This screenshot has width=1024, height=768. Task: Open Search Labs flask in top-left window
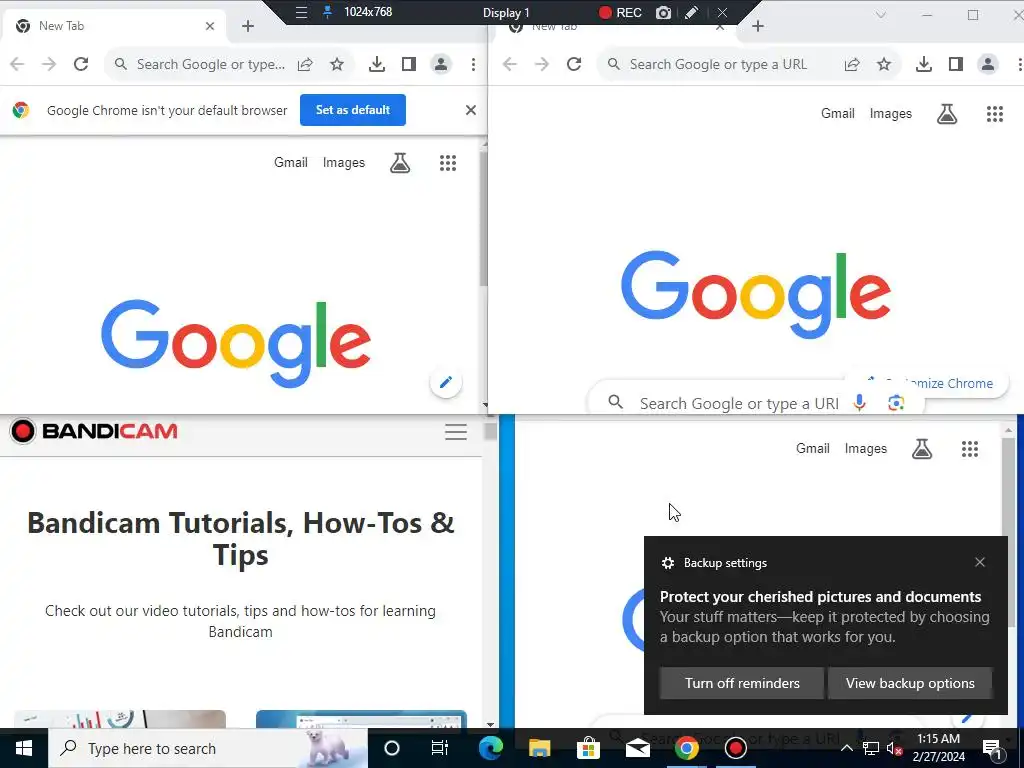400,163
